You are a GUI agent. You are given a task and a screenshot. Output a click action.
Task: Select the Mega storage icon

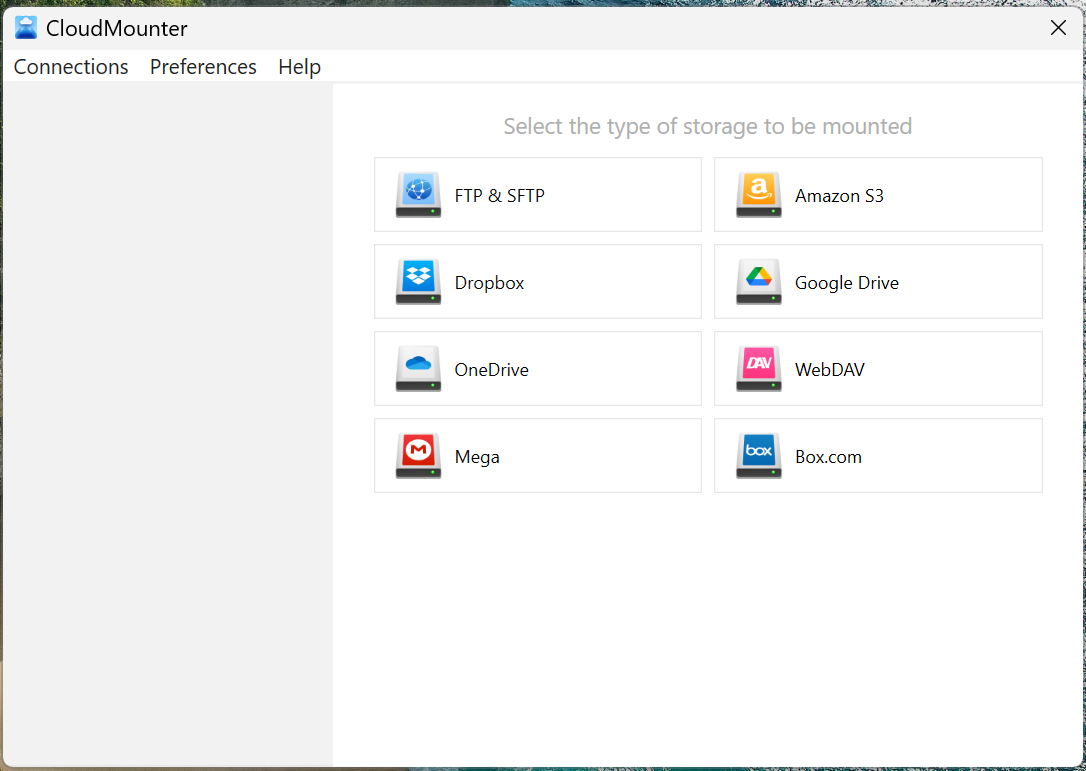pos(417,455)
